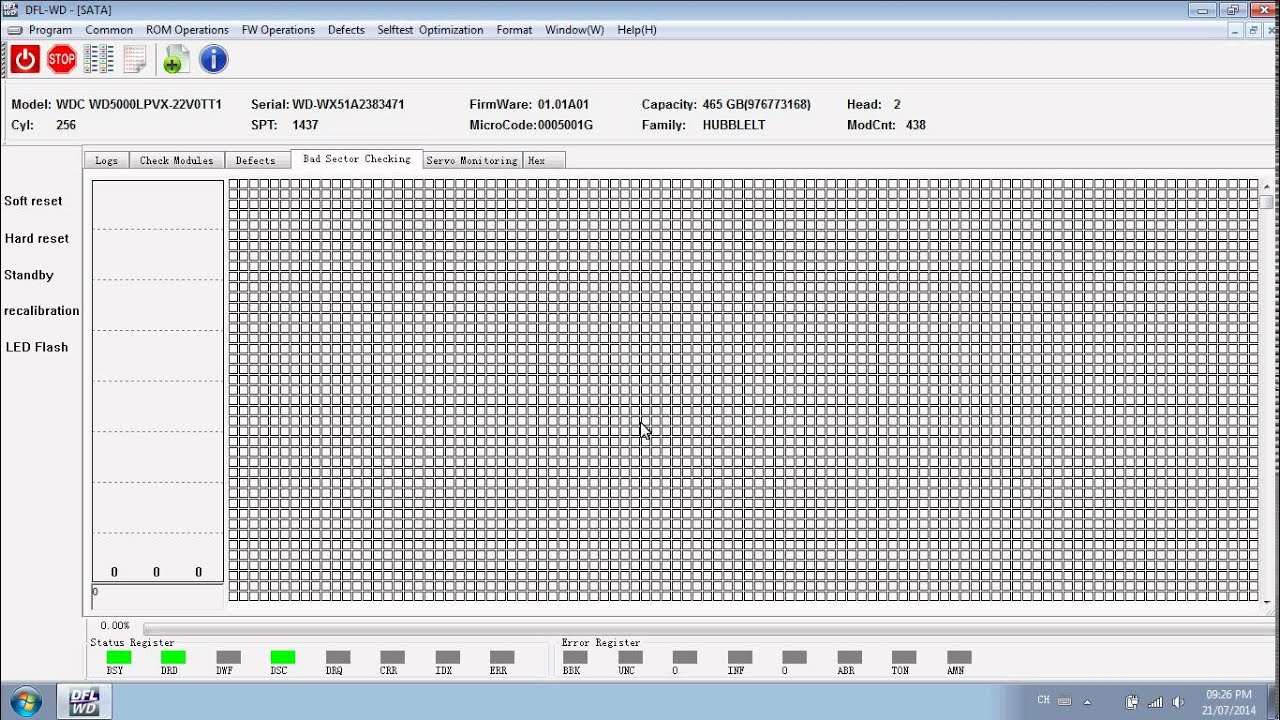This screenshot has height=720, width=1280.
Task: Open the Window(W) menu
Action: [575, 30]
